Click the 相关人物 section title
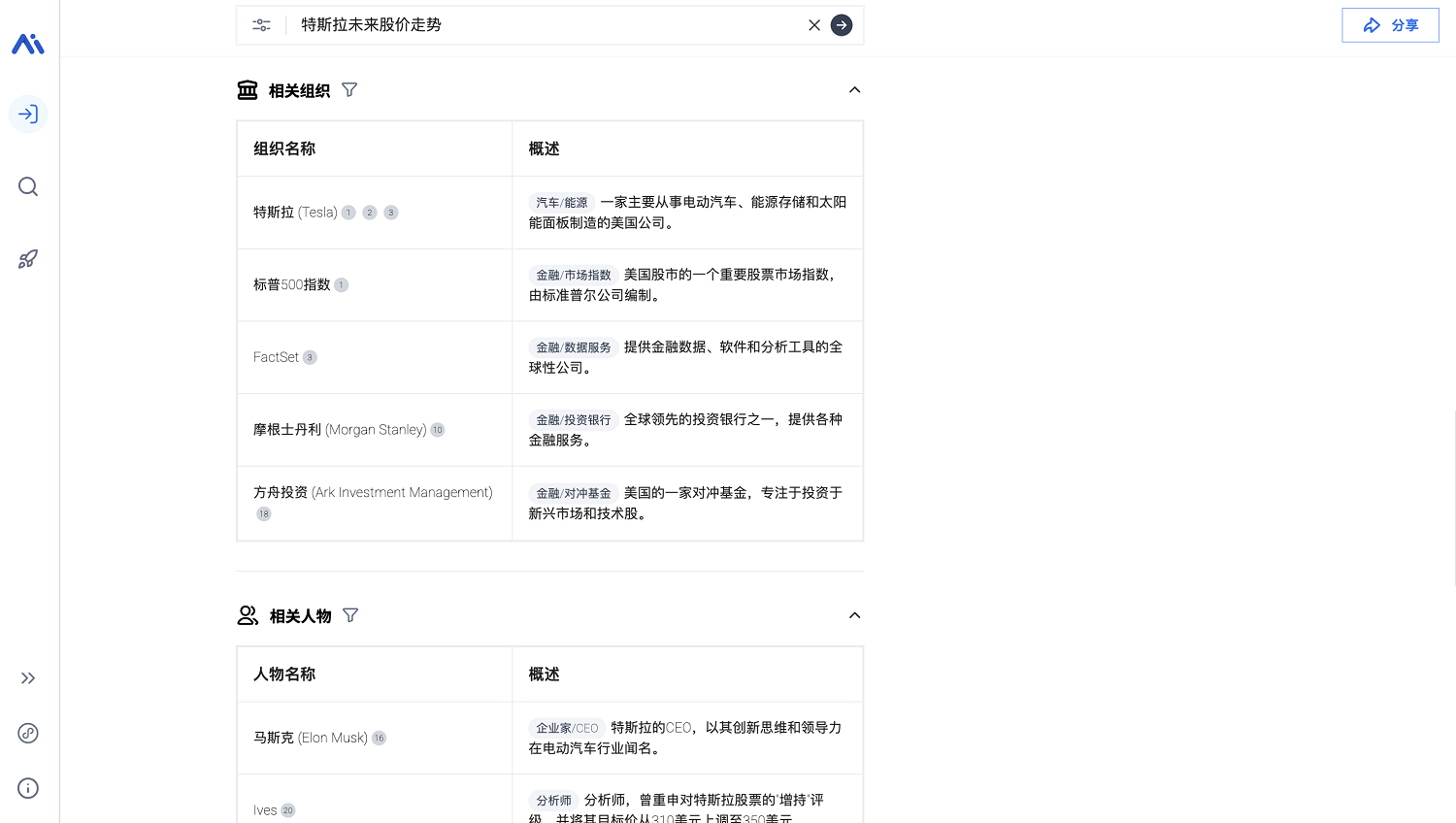Viewport: 1456px width, 823px height. coord(300,615)
